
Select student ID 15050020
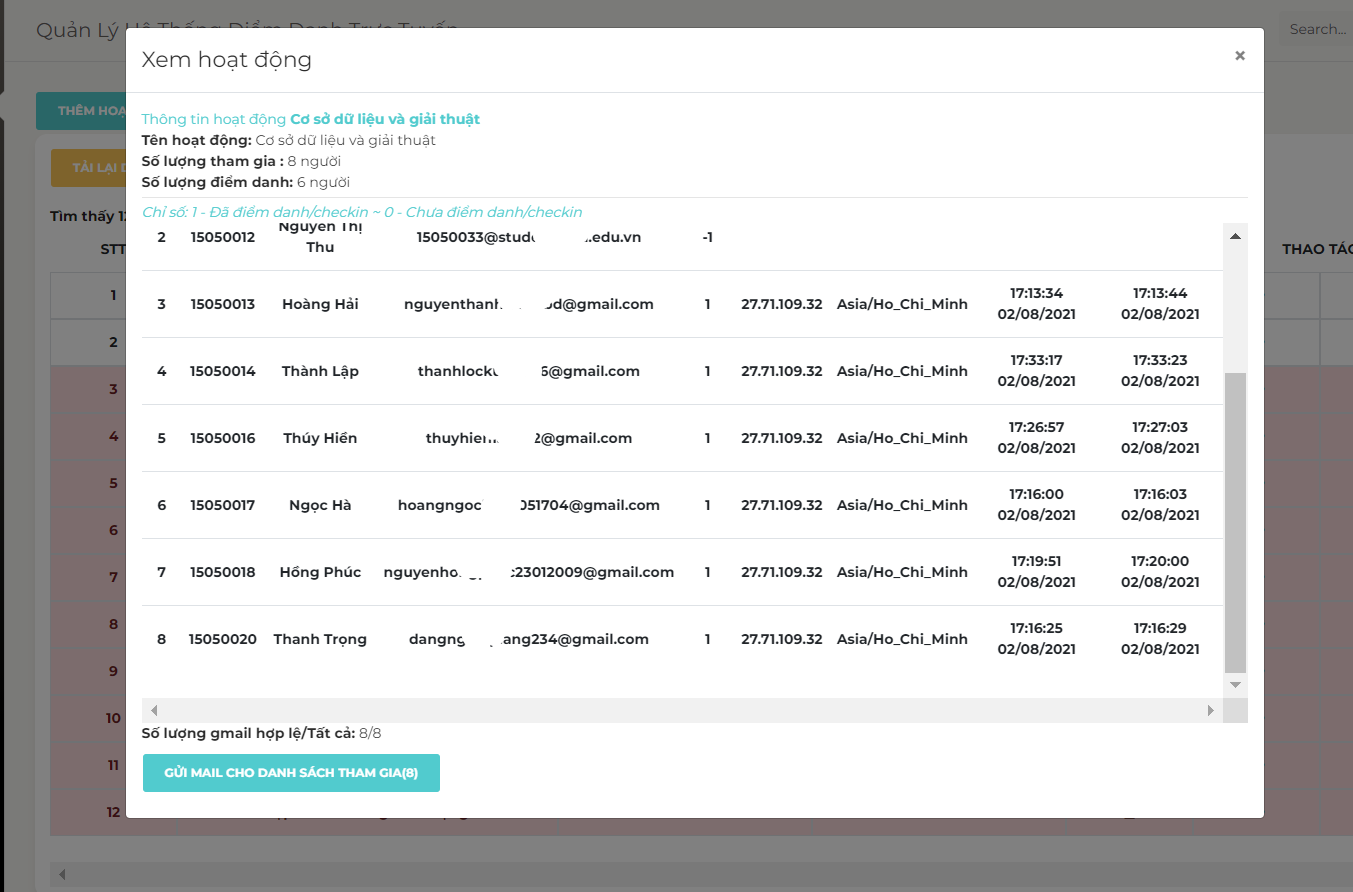pos(223,639)
